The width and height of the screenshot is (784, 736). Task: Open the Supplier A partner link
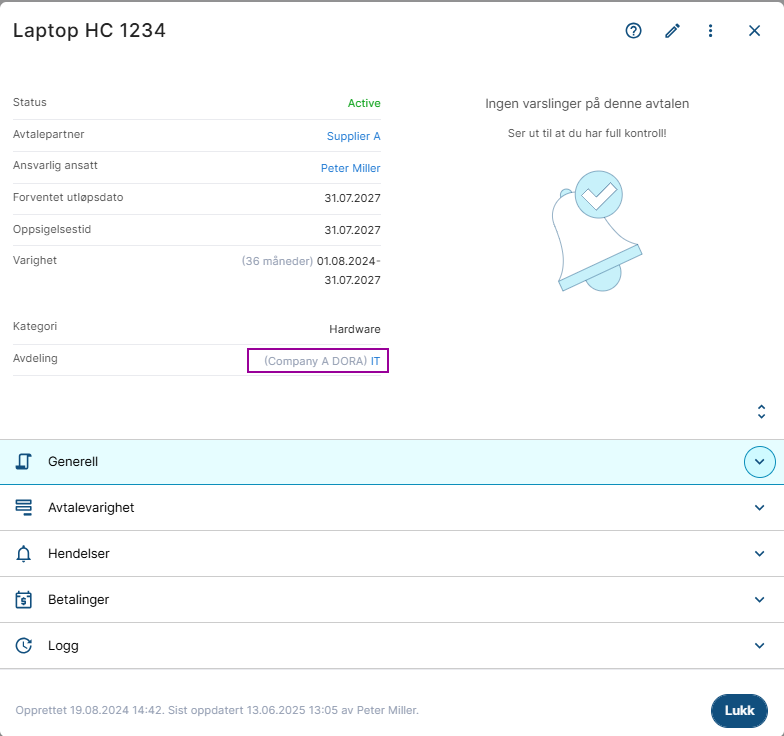(x=353, y=136)
